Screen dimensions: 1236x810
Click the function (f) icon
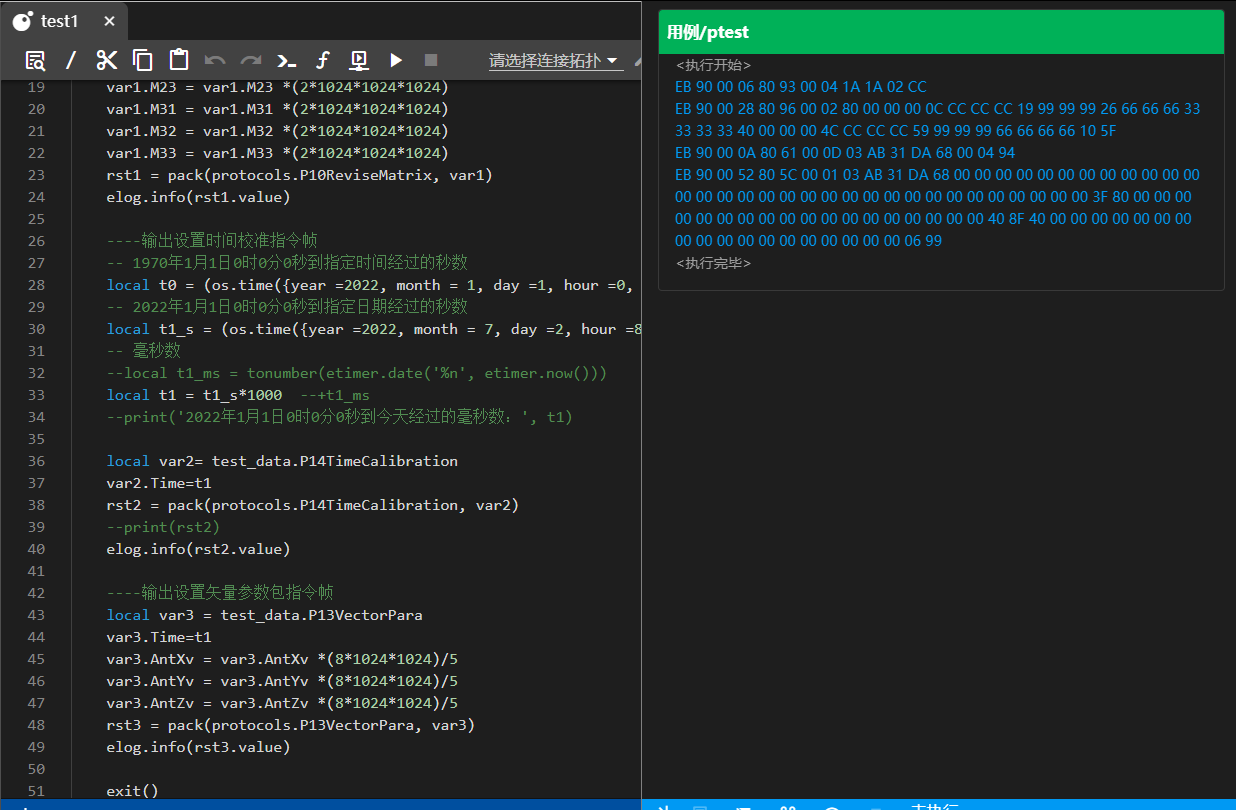coord(323,60)
